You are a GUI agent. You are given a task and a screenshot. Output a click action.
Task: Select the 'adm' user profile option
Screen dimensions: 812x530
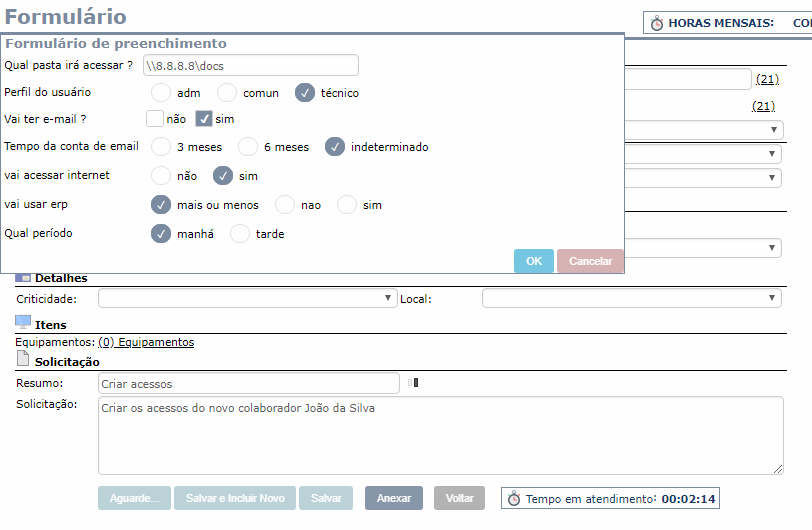161,93
